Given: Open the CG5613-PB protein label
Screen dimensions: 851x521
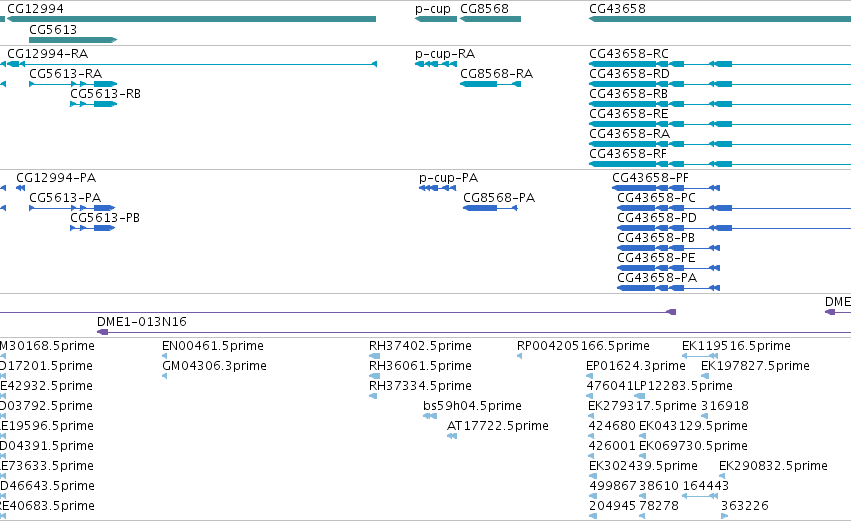Looking at the screenshot, I should (105, 218).
